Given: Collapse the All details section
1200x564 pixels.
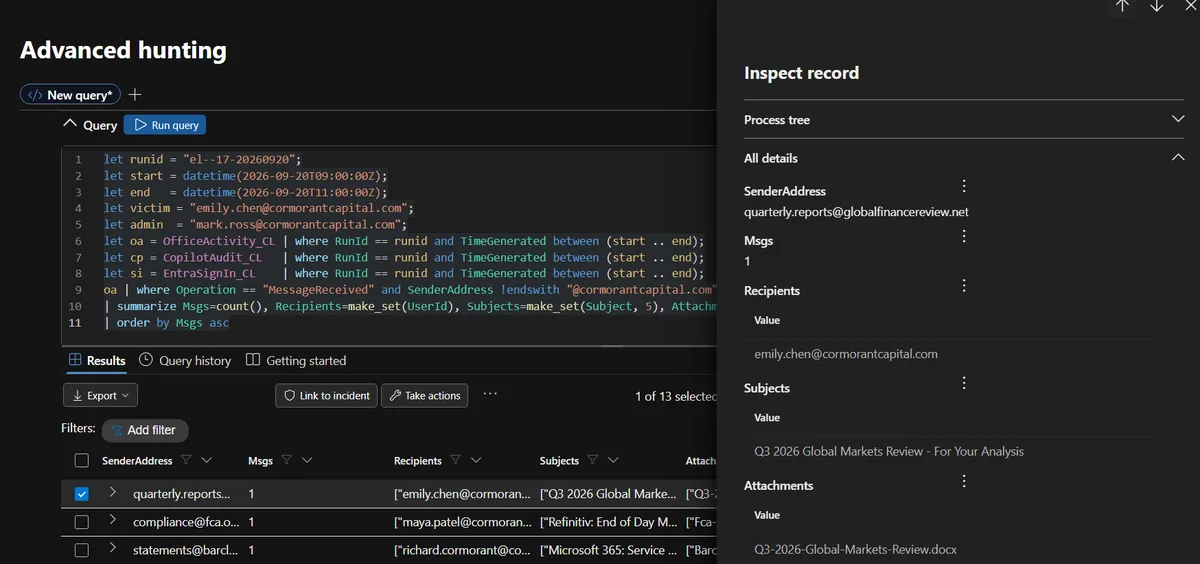Looking at the screenshot, I should (x=1177, y=157).
